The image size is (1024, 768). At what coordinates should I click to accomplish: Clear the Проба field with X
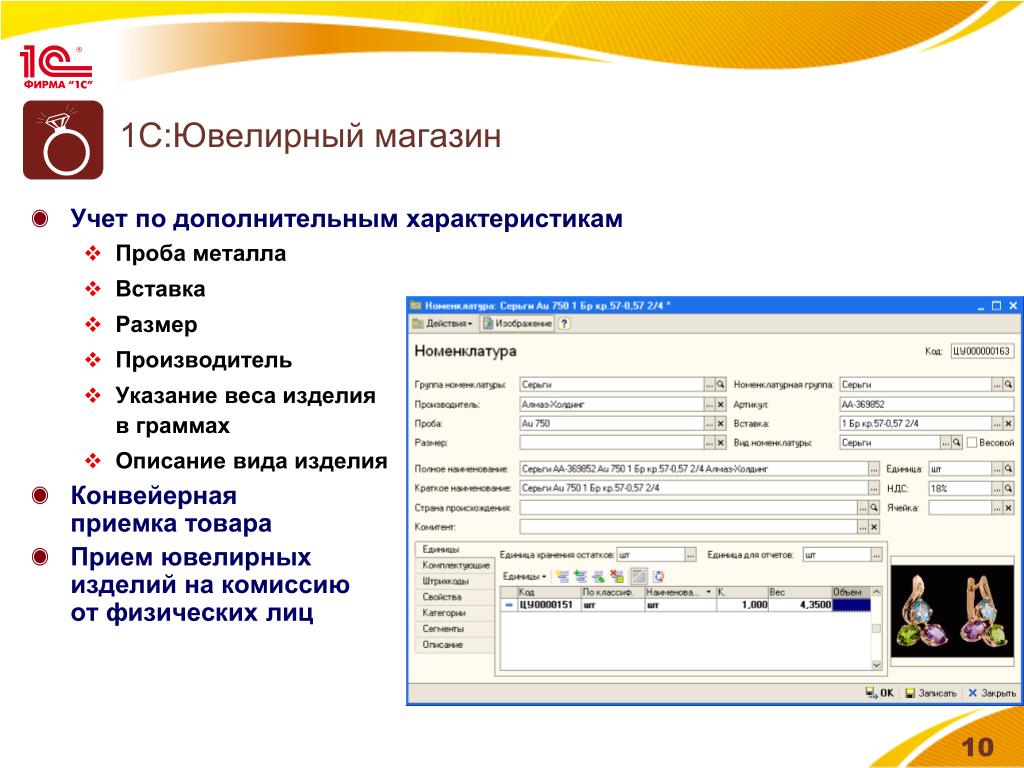click(720, 423)
